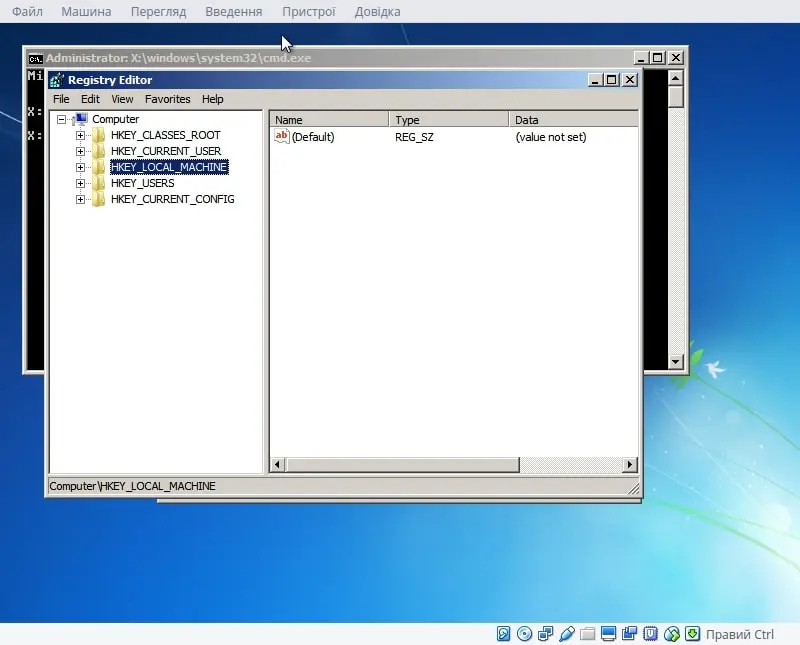Select HKEY_CLASSES_ROOT in the tree
The width and height of the screenshot is (800, 645).
click(x=166, y=135)
